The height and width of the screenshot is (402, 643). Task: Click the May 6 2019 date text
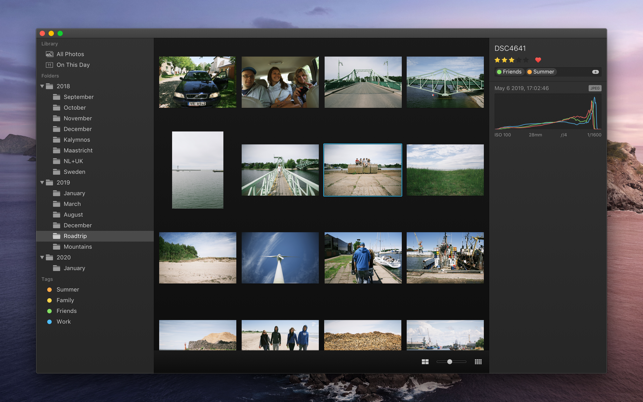(522, 88)
